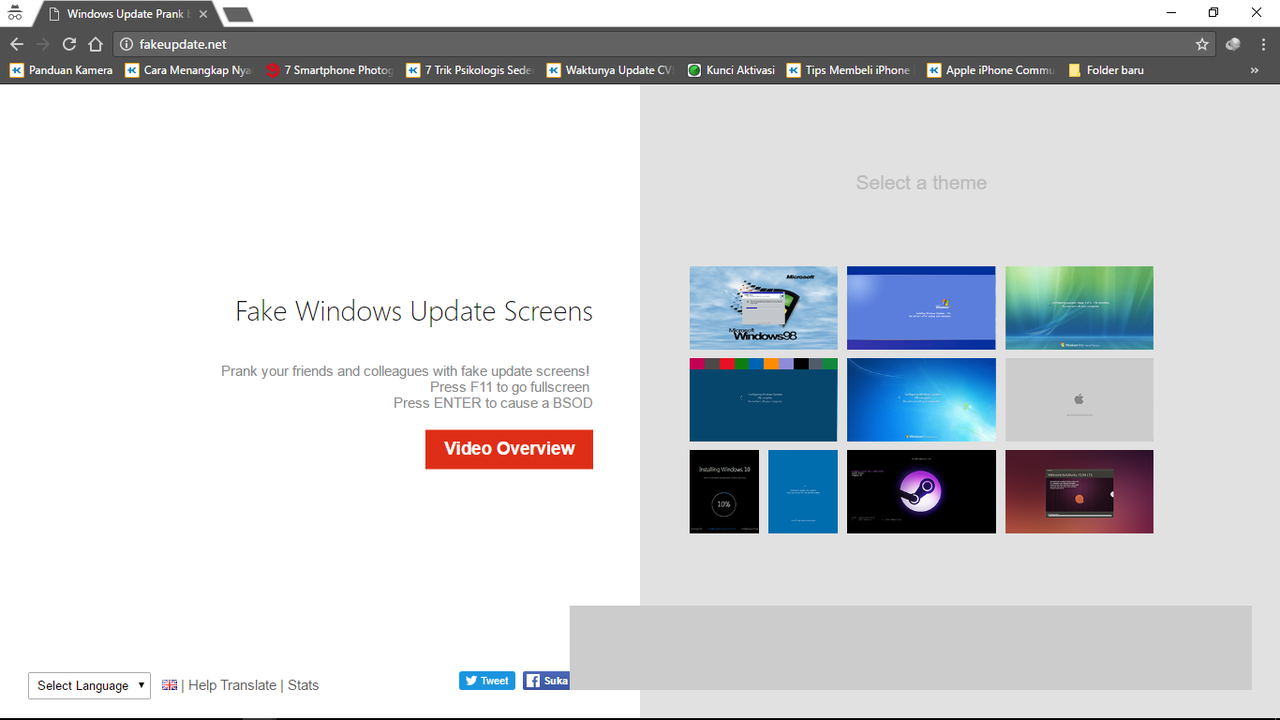This screenshot has width=1280, height=720.
Task: Click the UK flag icon
Action: pyautogui.click(x=170, y=685)
